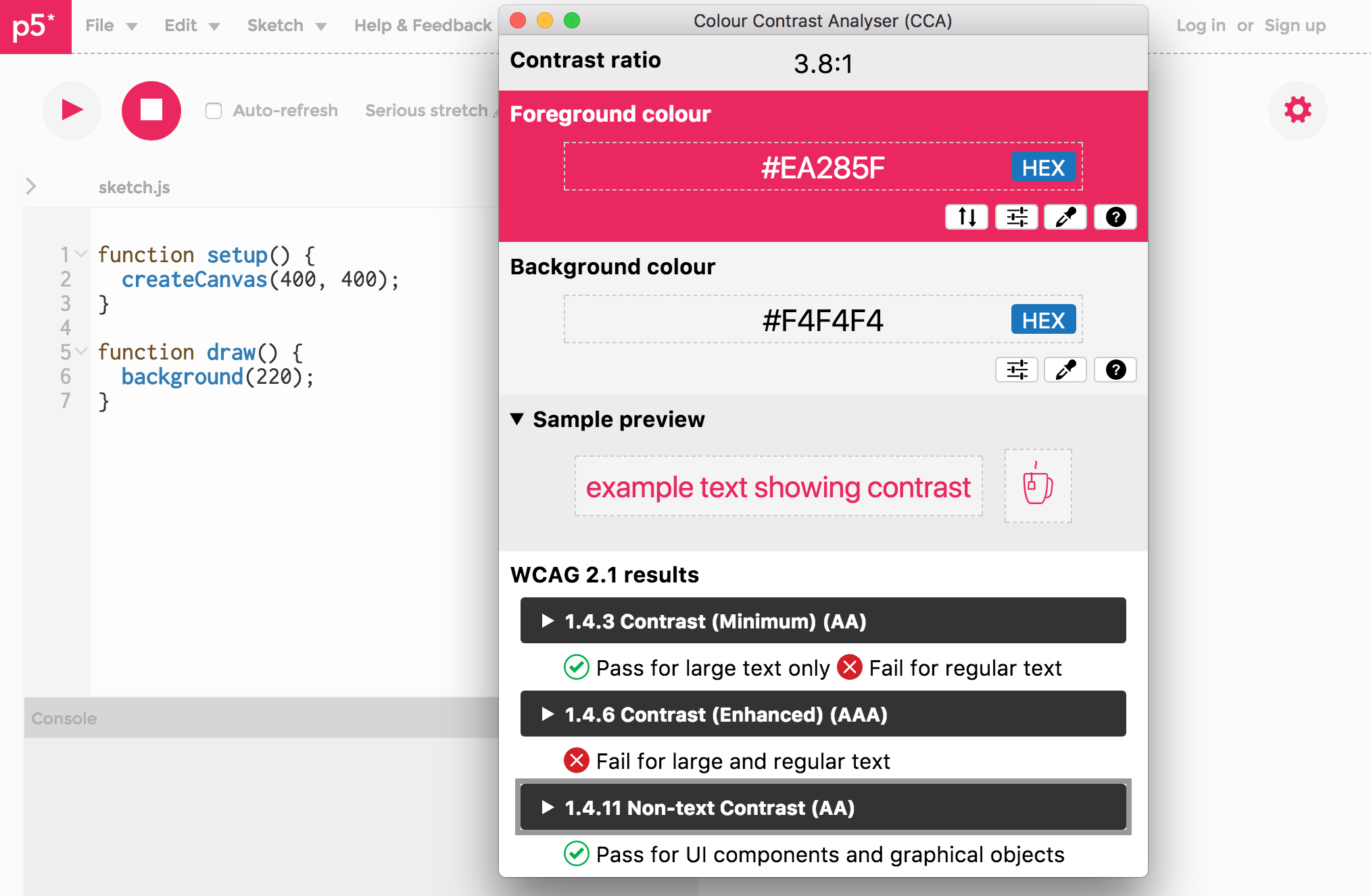The height and width of the screenshot is (896, 1371).
Task: Open background colour help
Action: (1115, 370)
